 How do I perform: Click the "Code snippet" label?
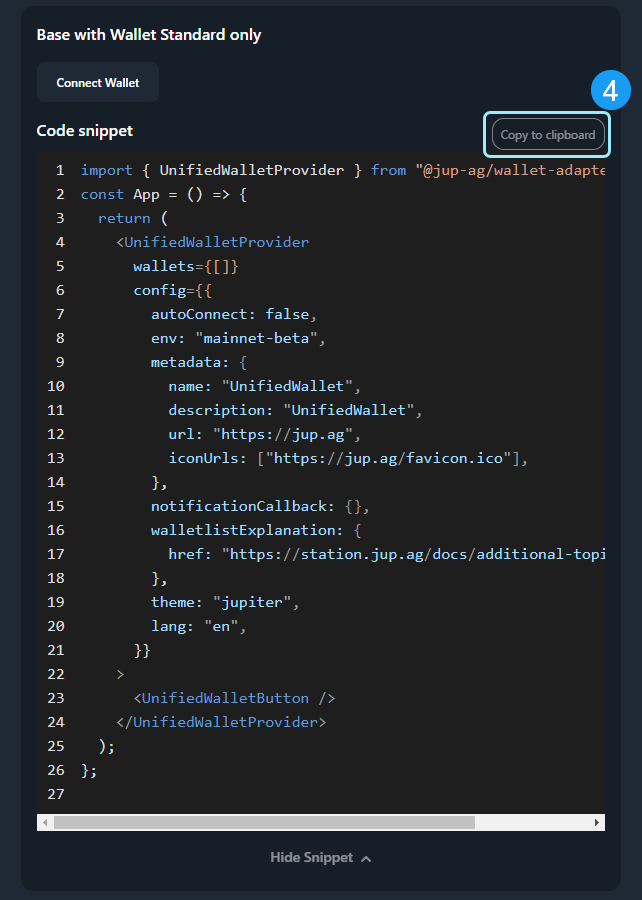click(85, 131)
